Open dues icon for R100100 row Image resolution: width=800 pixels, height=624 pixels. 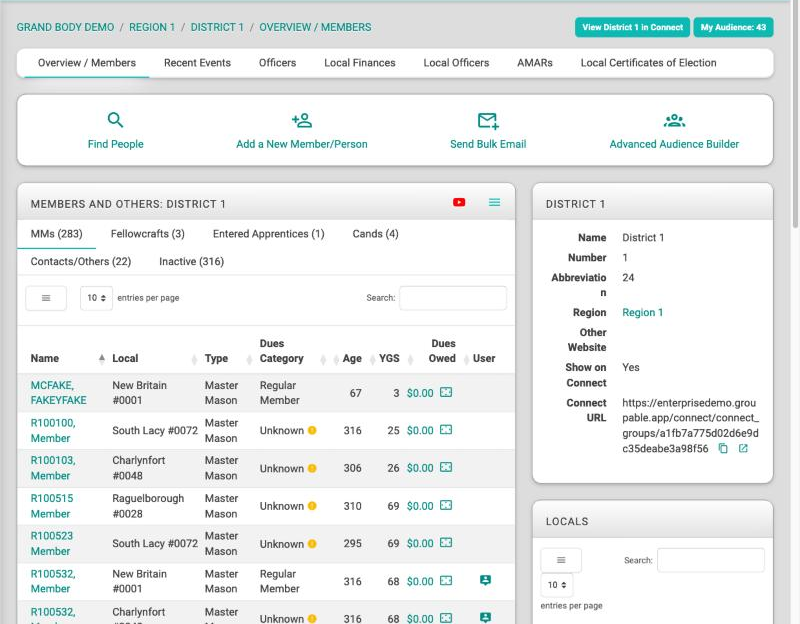coord(446,430)
